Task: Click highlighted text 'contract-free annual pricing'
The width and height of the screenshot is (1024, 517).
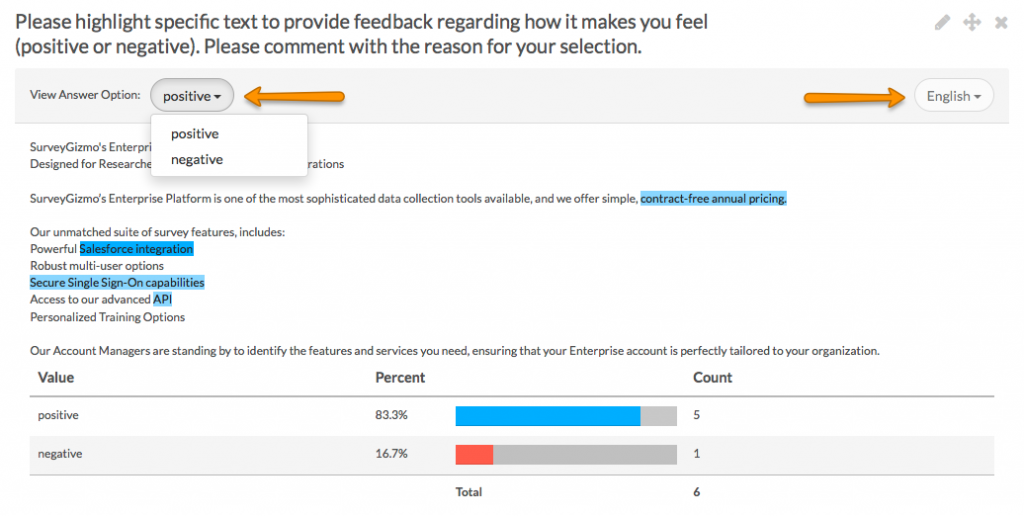Action: click(713, 199)
